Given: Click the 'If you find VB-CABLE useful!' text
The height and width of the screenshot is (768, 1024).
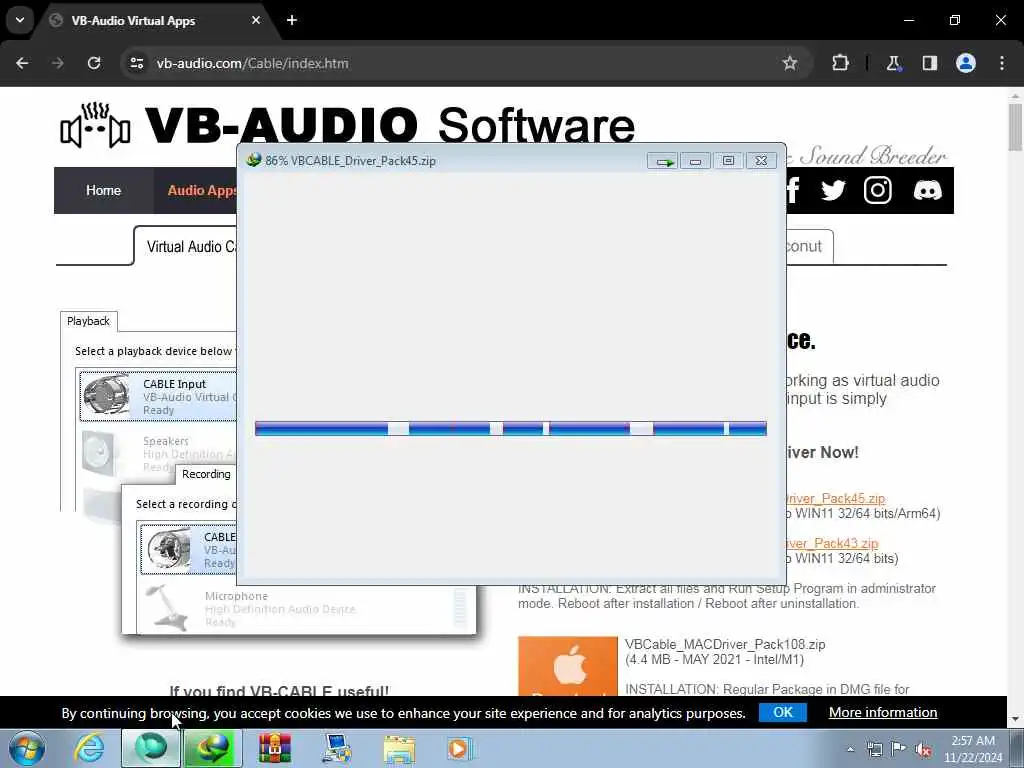Looking at the screenshot, I should pos(279,691).
